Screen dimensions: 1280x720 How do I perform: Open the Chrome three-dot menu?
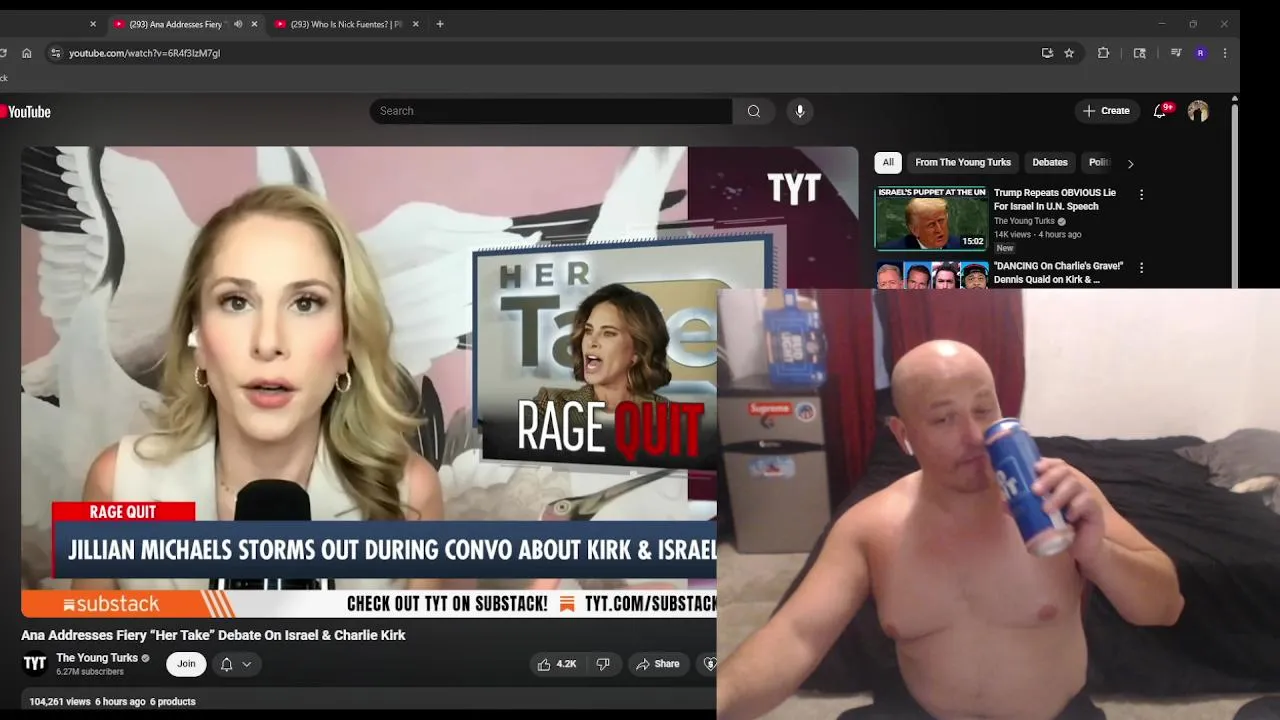click(x=1225, y=53)
